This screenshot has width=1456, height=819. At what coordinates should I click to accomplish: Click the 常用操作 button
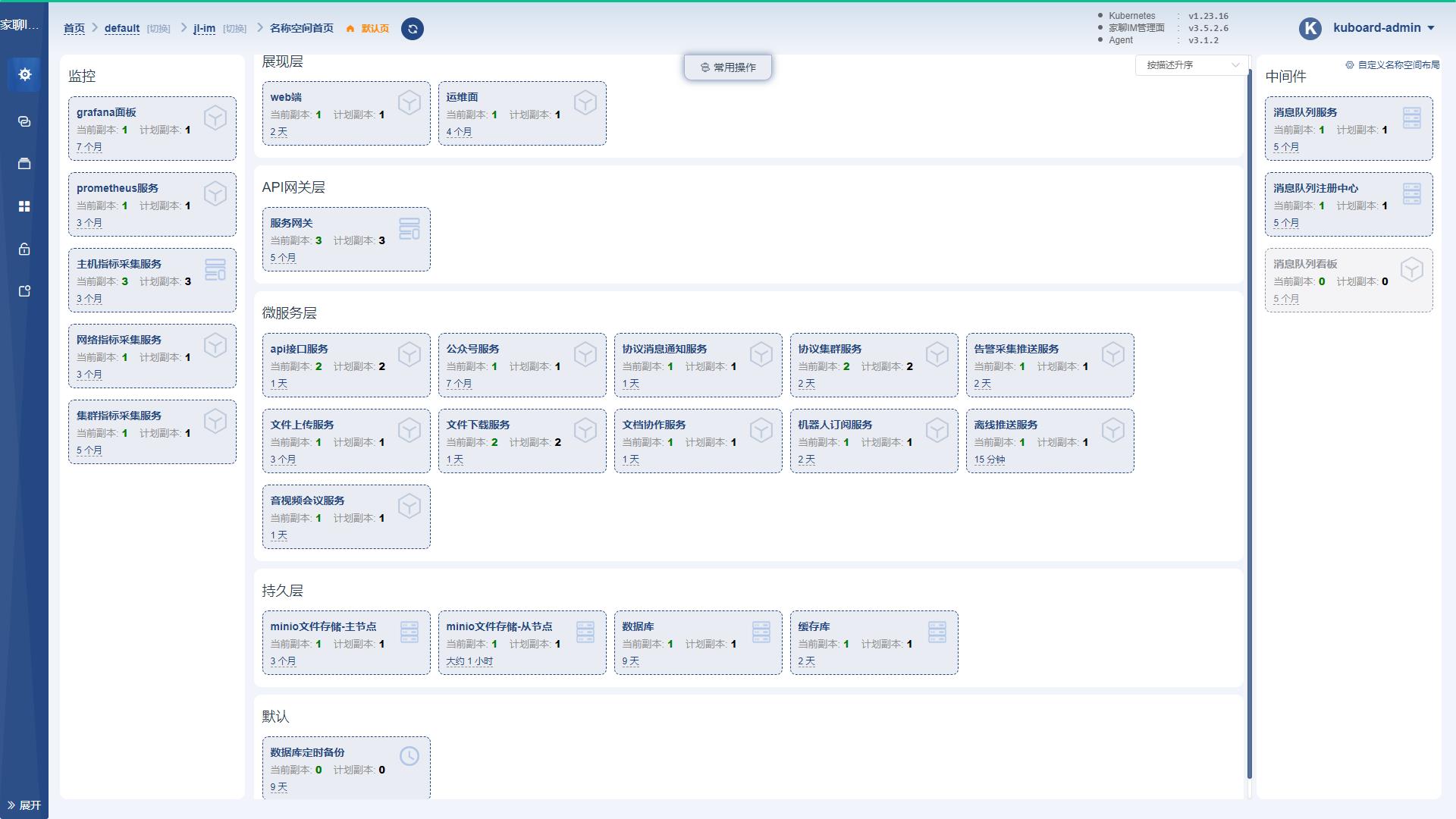click(728, 67)
